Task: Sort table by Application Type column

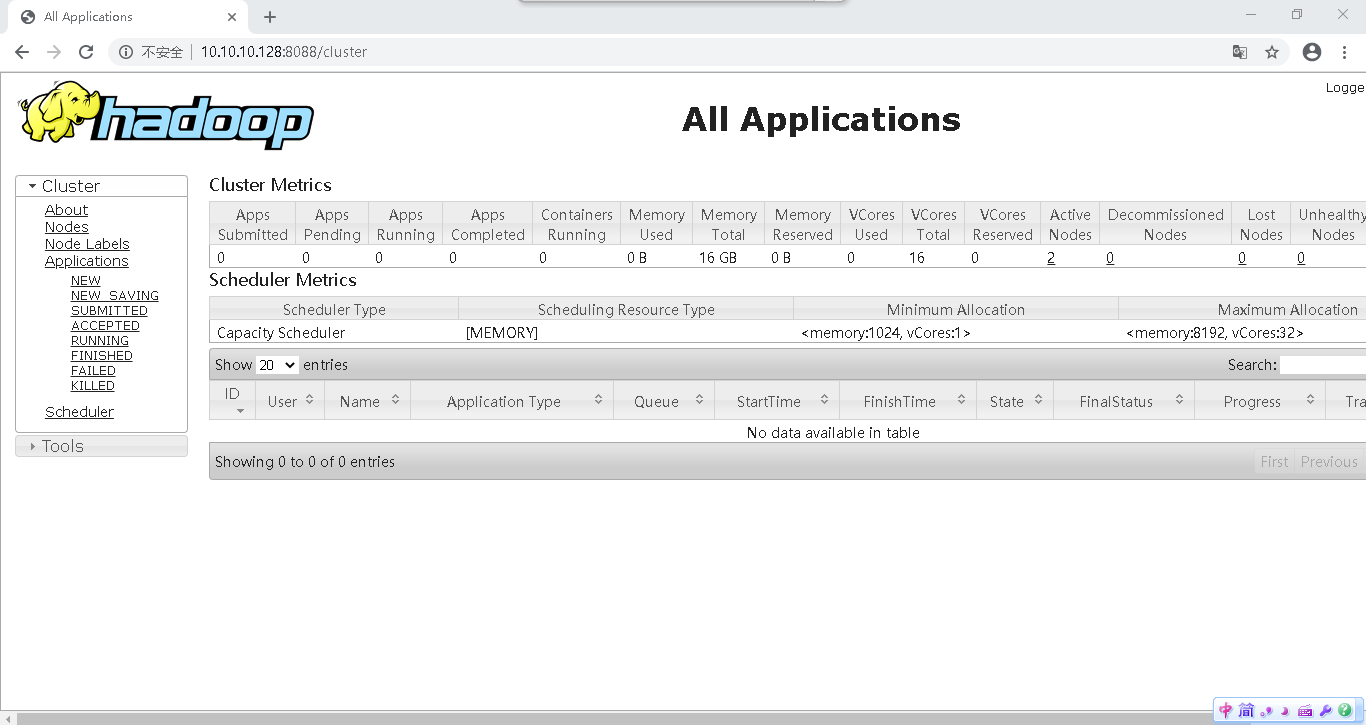Action: pyautogui.click(x=511, y=401)
